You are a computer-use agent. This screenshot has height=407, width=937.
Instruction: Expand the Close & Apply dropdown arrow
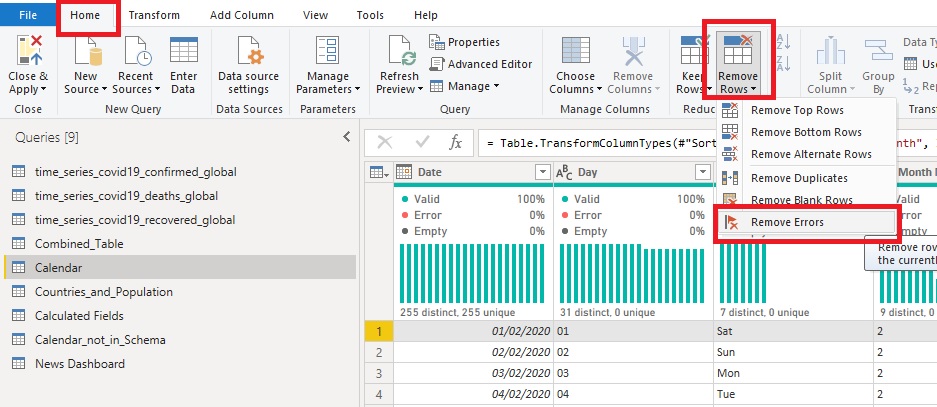43,90
